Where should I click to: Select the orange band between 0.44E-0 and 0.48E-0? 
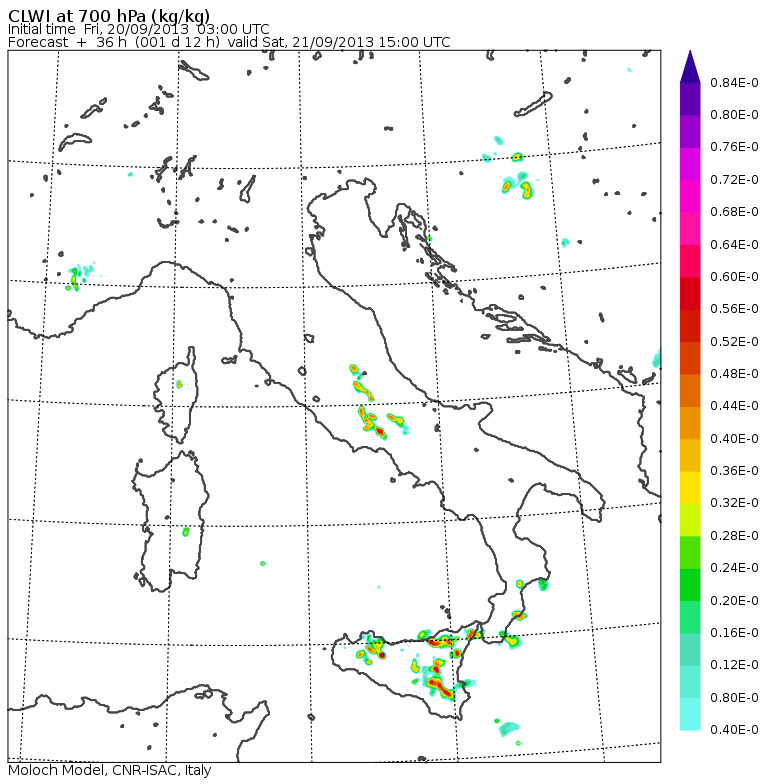pyautogui.click(x=690, y=390)
